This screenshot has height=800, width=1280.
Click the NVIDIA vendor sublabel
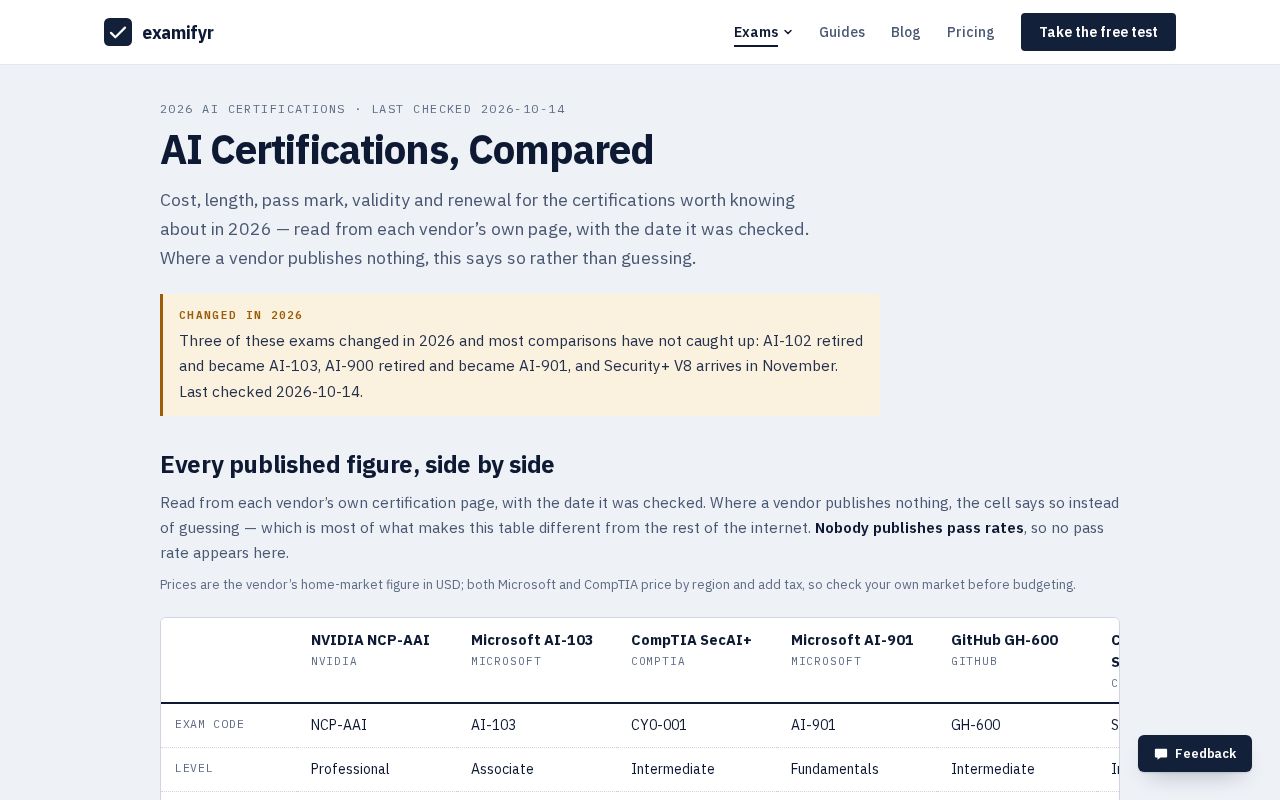[334, 661]
